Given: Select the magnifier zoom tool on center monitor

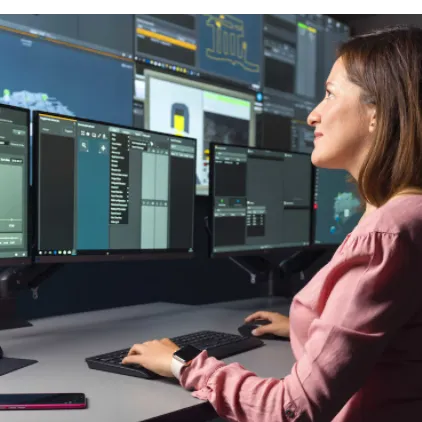Looking at the screenshot, I should click(x=84, y=146).
